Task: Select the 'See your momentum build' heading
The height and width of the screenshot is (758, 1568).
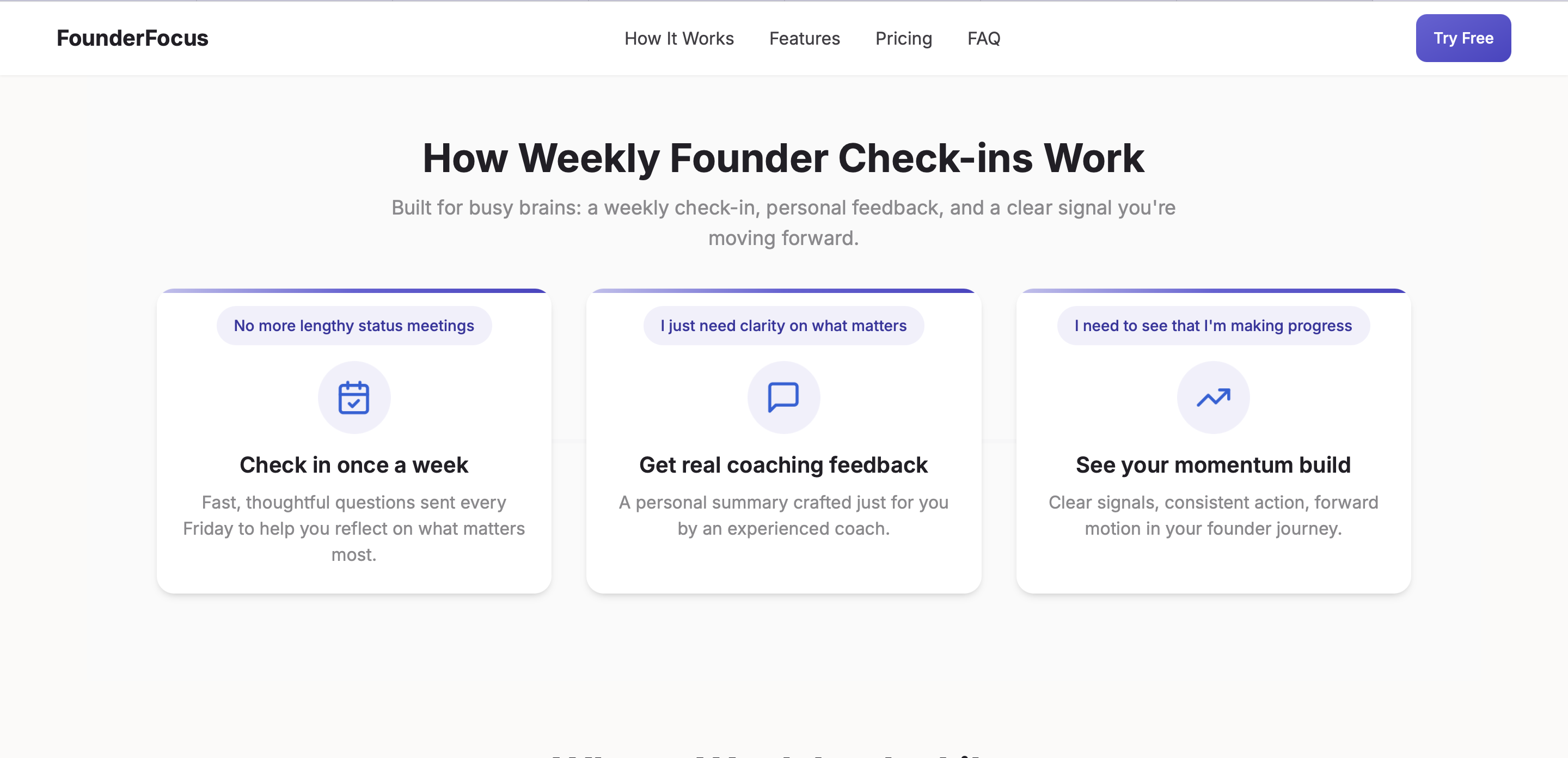Action: (x=1213, y=464)
